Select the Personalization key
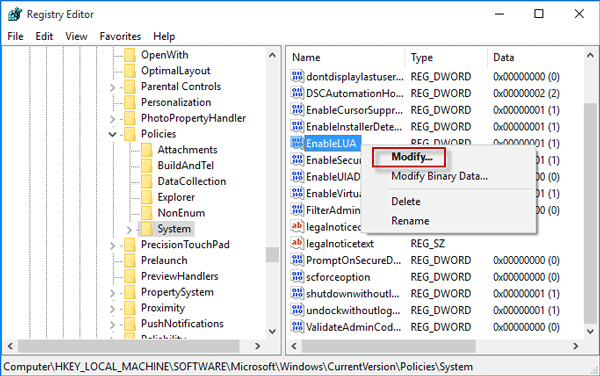This screenshot has height=376, width=600. pos(176,102)
